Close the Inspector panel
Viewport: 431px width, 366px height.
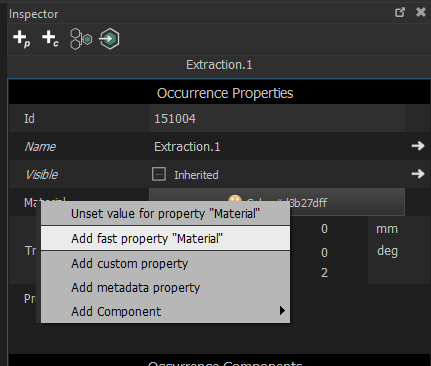click(x=421, y=12)
